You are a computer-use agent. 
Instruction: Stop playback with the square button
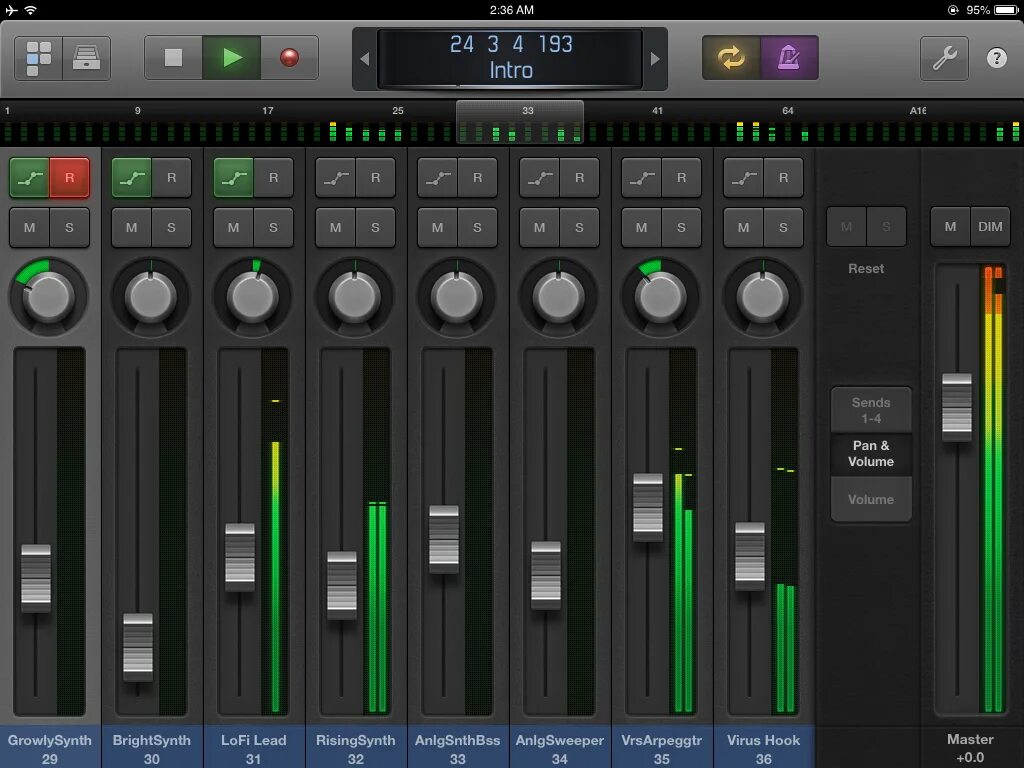click(x=173, y=58)
